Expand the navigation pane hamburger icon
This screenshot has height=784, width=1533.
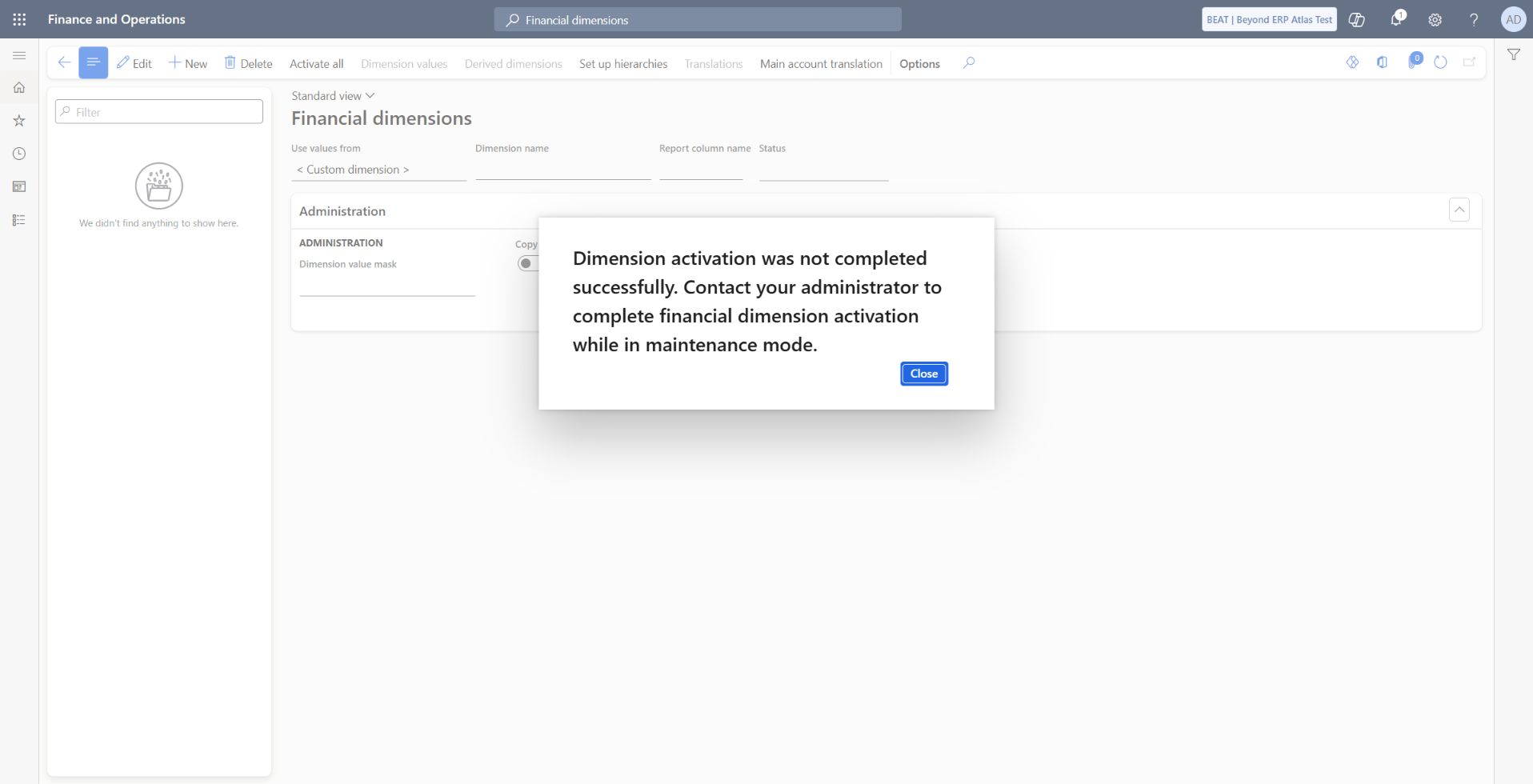[x=19, y=55]
